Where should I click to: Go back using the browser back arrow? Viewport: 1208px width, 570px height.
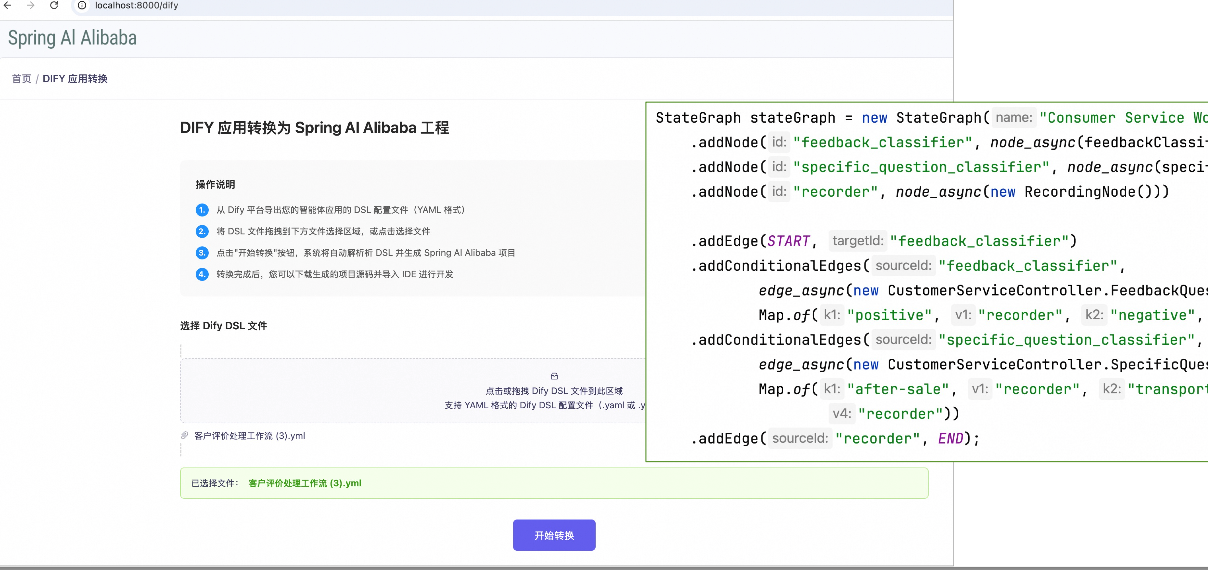9,5
